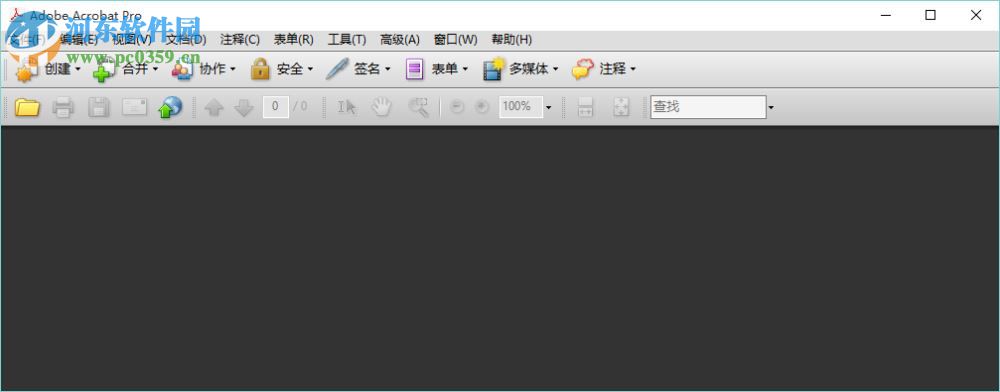Open the Multimedia (多媒体) menu
The height and width of the screenshot is (392, 1000).
[520, 69]
